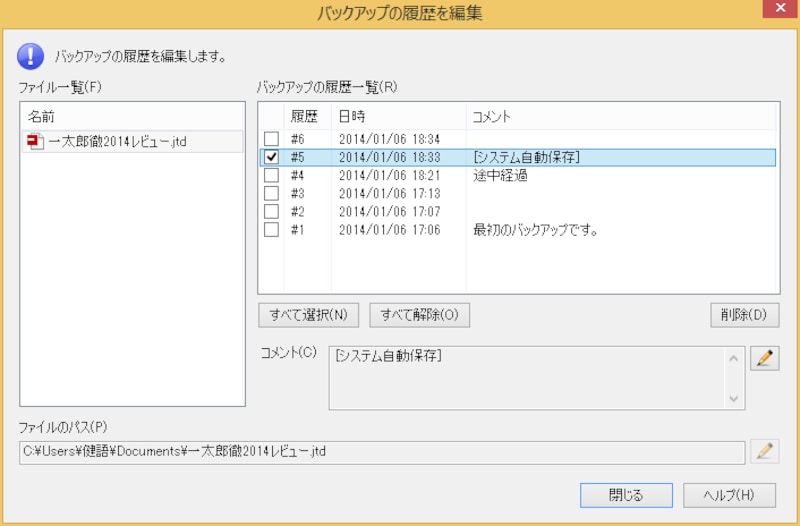Select the 一太郎徹2014レビュー.jtd file icon
Screen dimensions: 800x526
[35, 141]
